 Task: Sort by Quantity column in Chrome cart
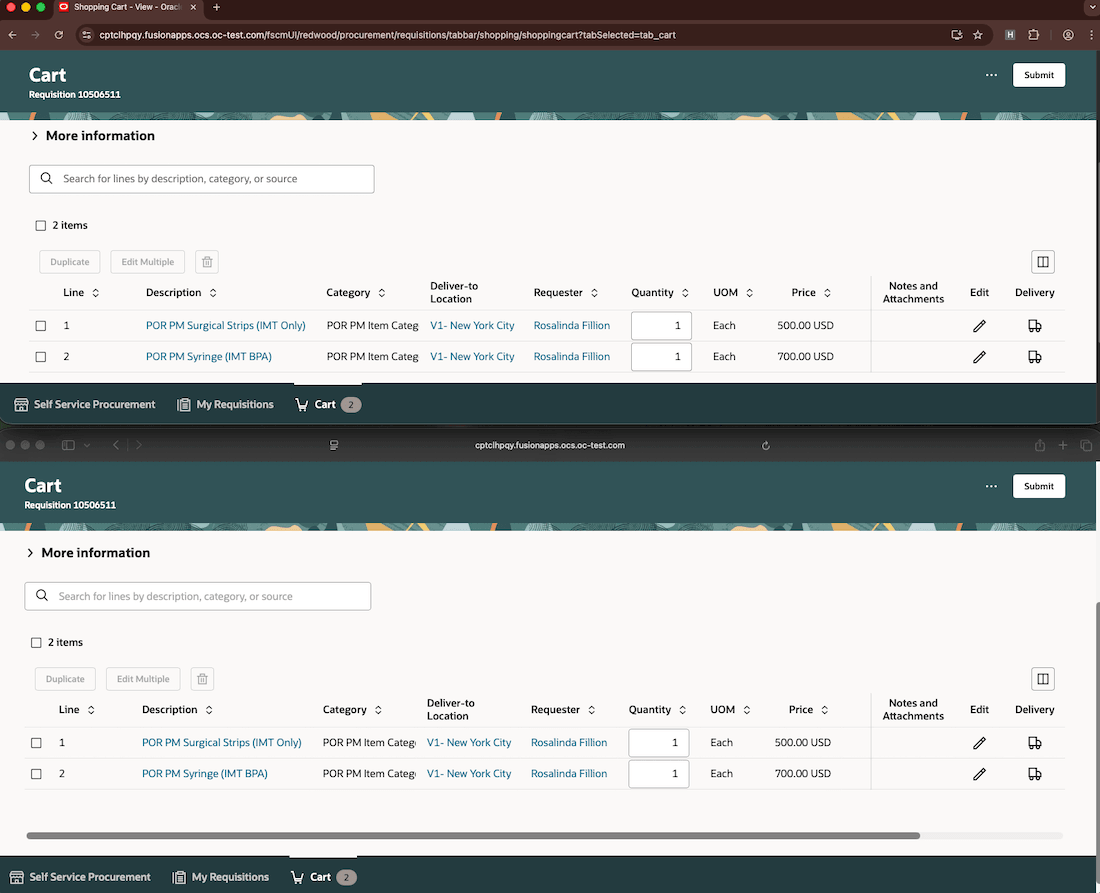pyautogui.click(x=685, y=293)
